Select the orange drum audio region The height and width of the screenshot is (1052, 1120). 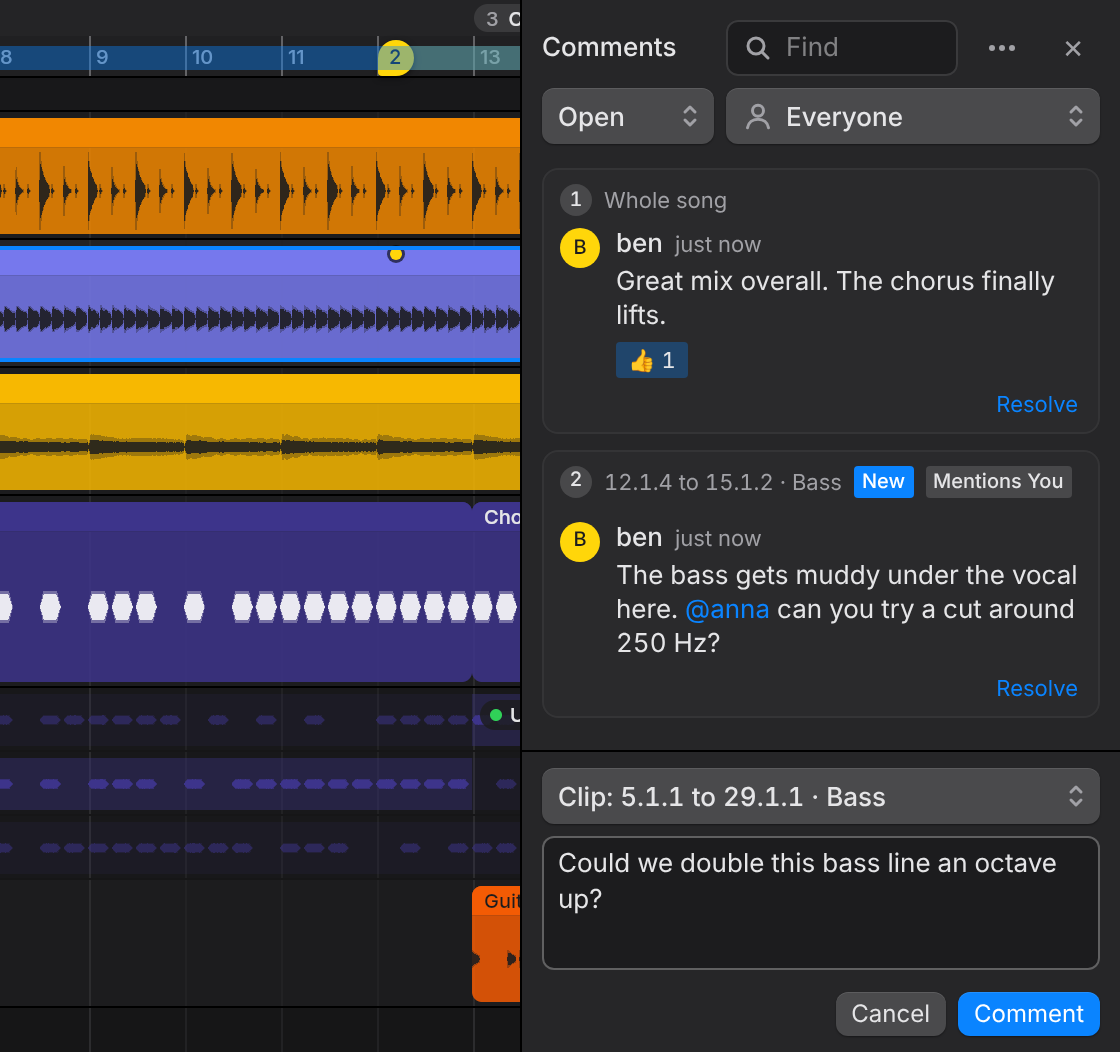pos(260,176)
